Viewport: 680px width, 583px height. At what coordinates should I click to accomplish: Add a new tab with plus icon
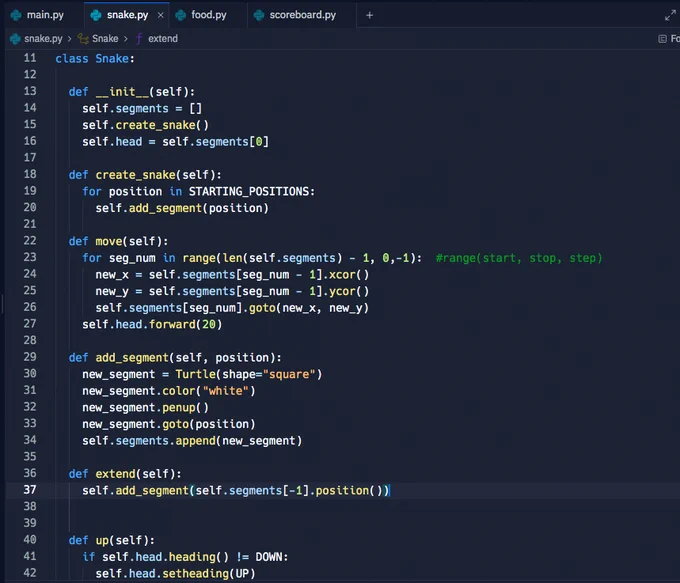369,15
